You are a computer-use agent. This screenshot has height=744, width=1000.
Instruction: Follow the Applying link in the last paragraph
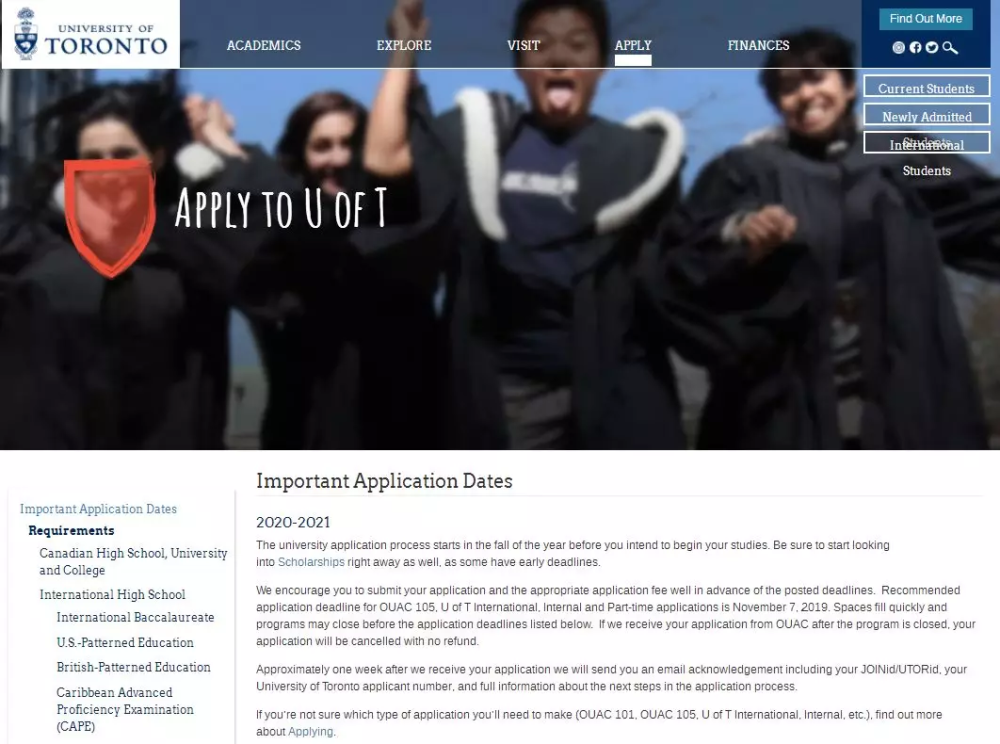(x=311, y=731)
